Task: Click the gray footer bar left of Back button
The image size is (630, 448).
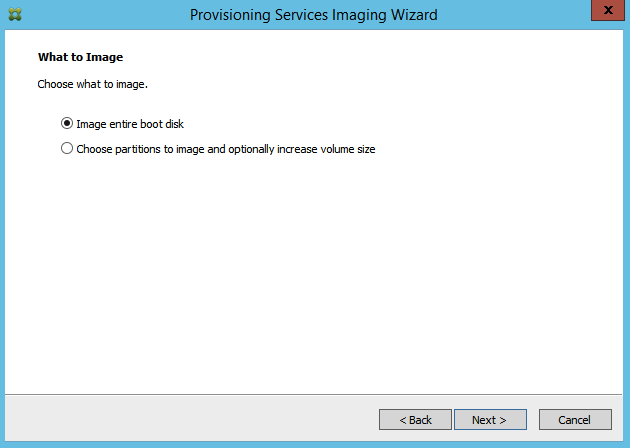Action: click(x=191, y=418)
